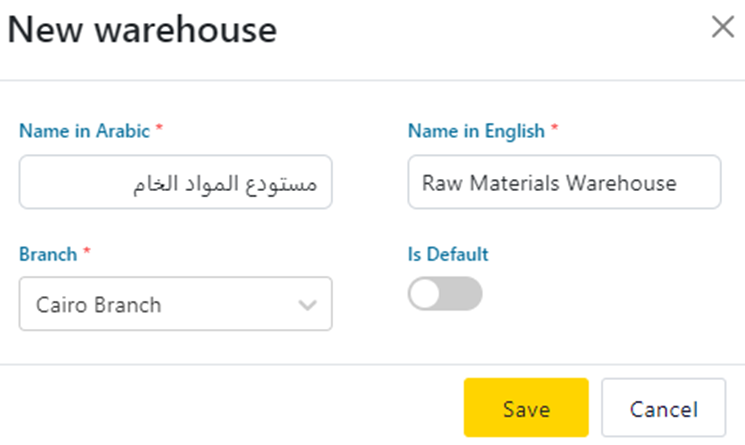Click the white knob of Is Default switch
The height and width of the screenshot is (445, 745).
427,294
